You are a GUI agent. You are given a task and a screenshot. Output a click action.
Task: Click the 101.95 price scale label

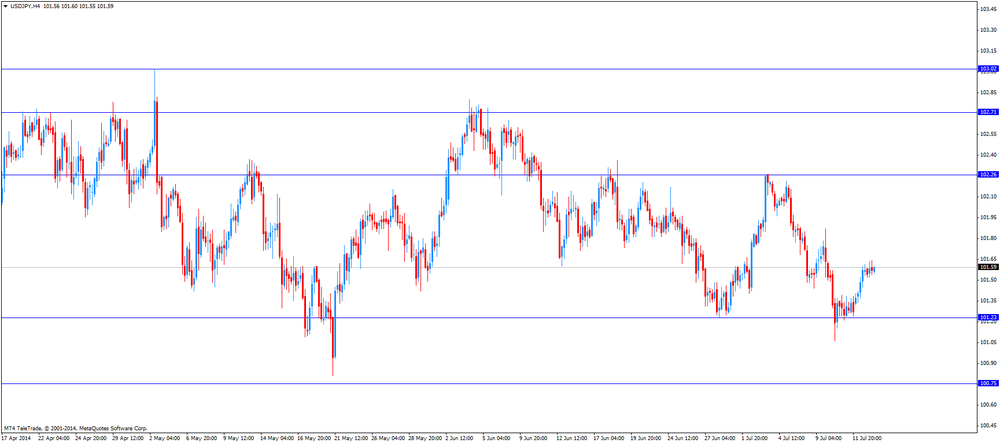(989, 217)
